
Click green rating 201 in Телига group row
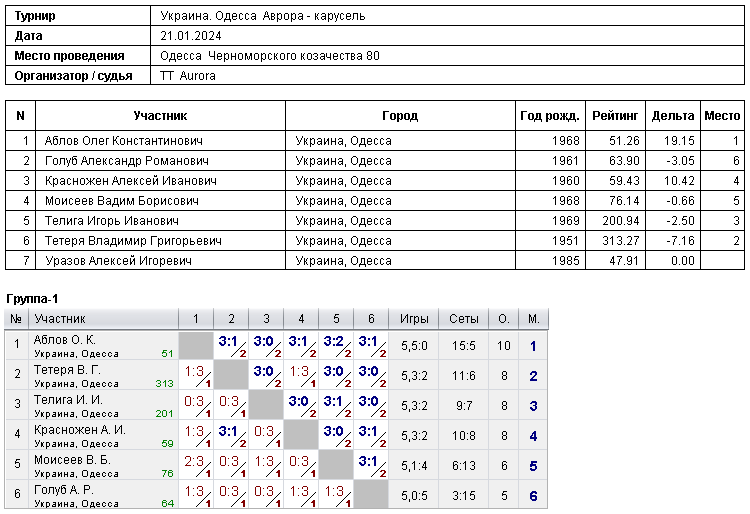(x=164, y=414)
